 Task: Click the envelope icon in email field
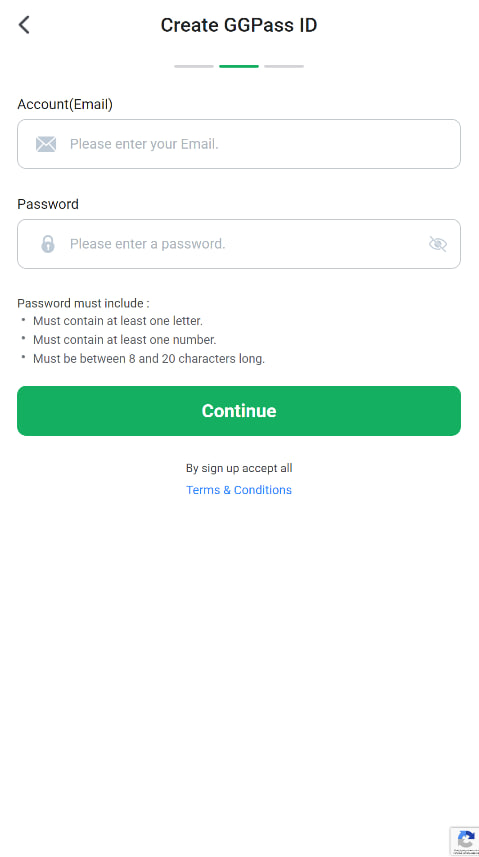[x=46, y=144]
